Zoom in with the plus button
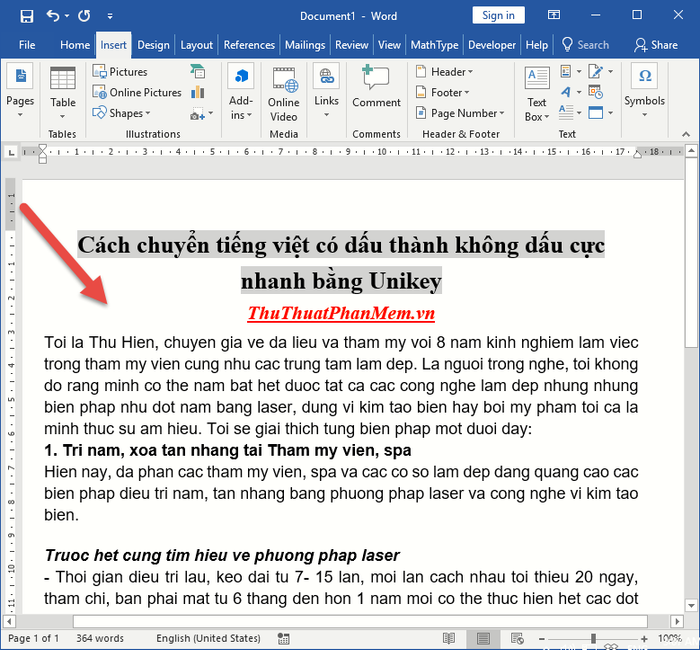The width and height of the screenshot is (700, 650). [644, 639]
